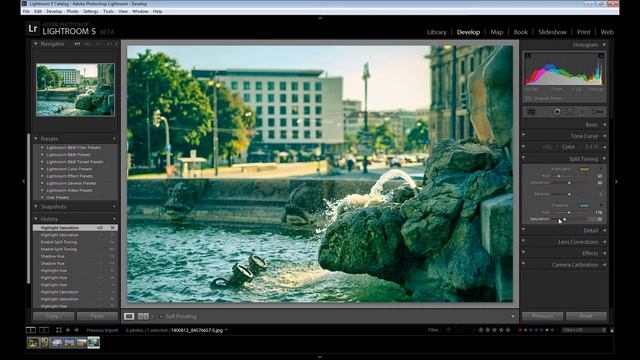Expand User Presets folder
The image size is (640, 360).
point(42,197)
